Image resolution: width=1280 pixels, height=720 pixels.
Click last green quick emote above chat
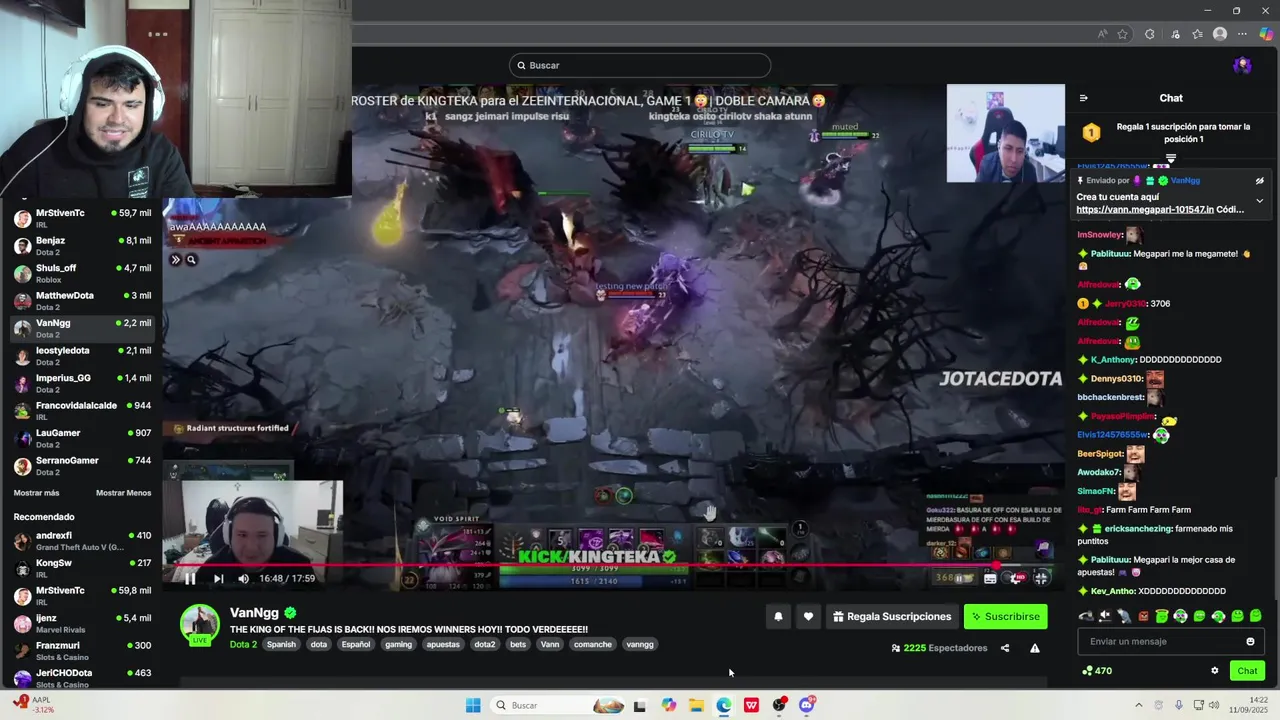tap(1256, 616)
